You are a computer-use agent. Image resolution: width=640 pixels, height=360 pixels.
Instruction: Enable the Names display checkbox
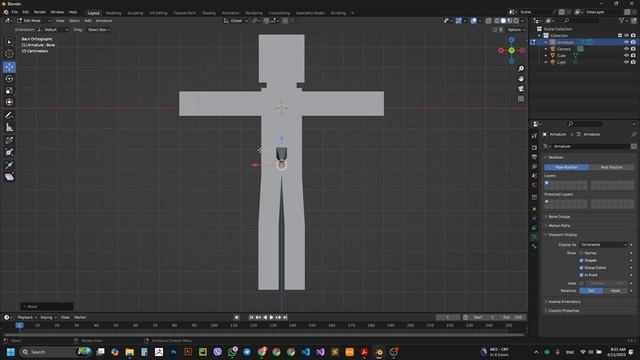[581, 253]
